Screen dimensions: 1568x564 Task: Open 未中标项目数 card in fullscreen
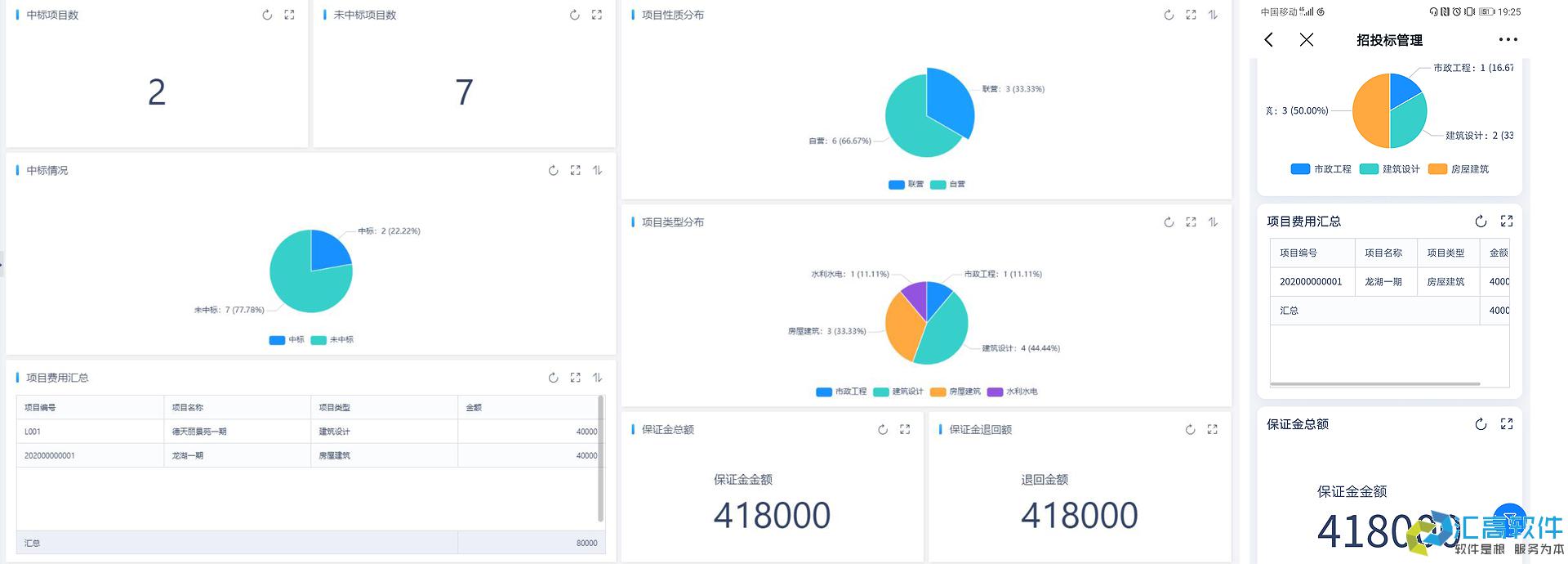pos(597,15)
